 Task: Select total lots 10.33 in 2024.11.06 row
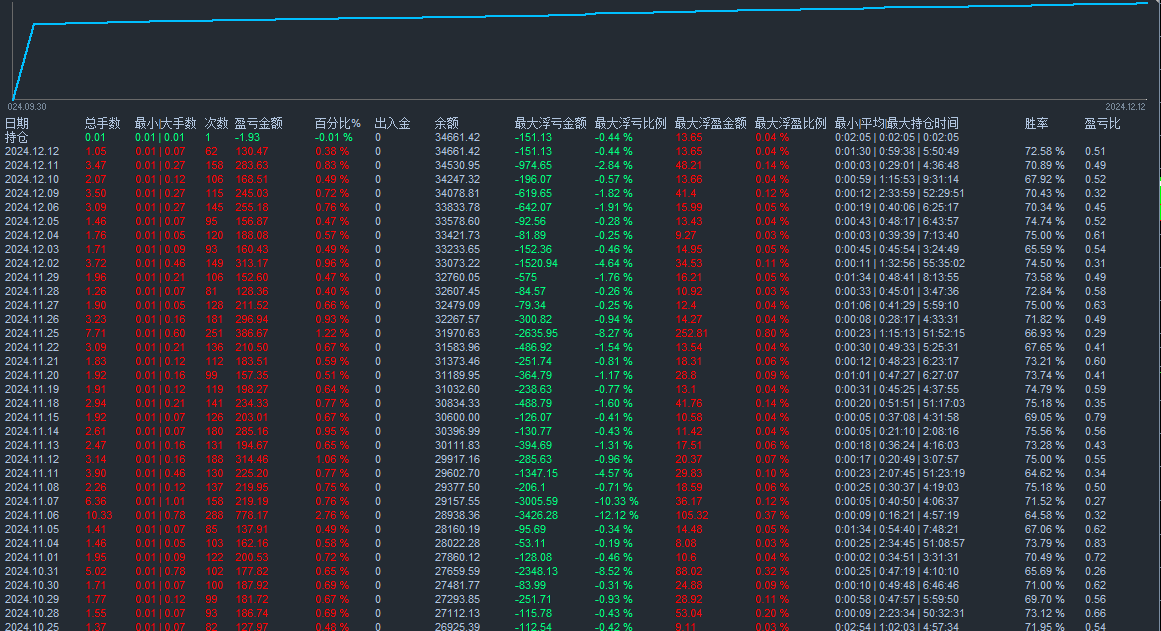click(x=98, y=515)
